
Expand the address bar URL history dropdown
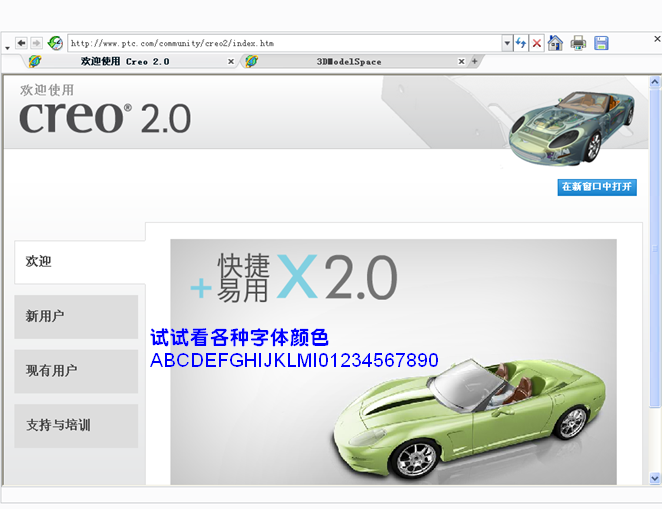(x=507, y=43)
